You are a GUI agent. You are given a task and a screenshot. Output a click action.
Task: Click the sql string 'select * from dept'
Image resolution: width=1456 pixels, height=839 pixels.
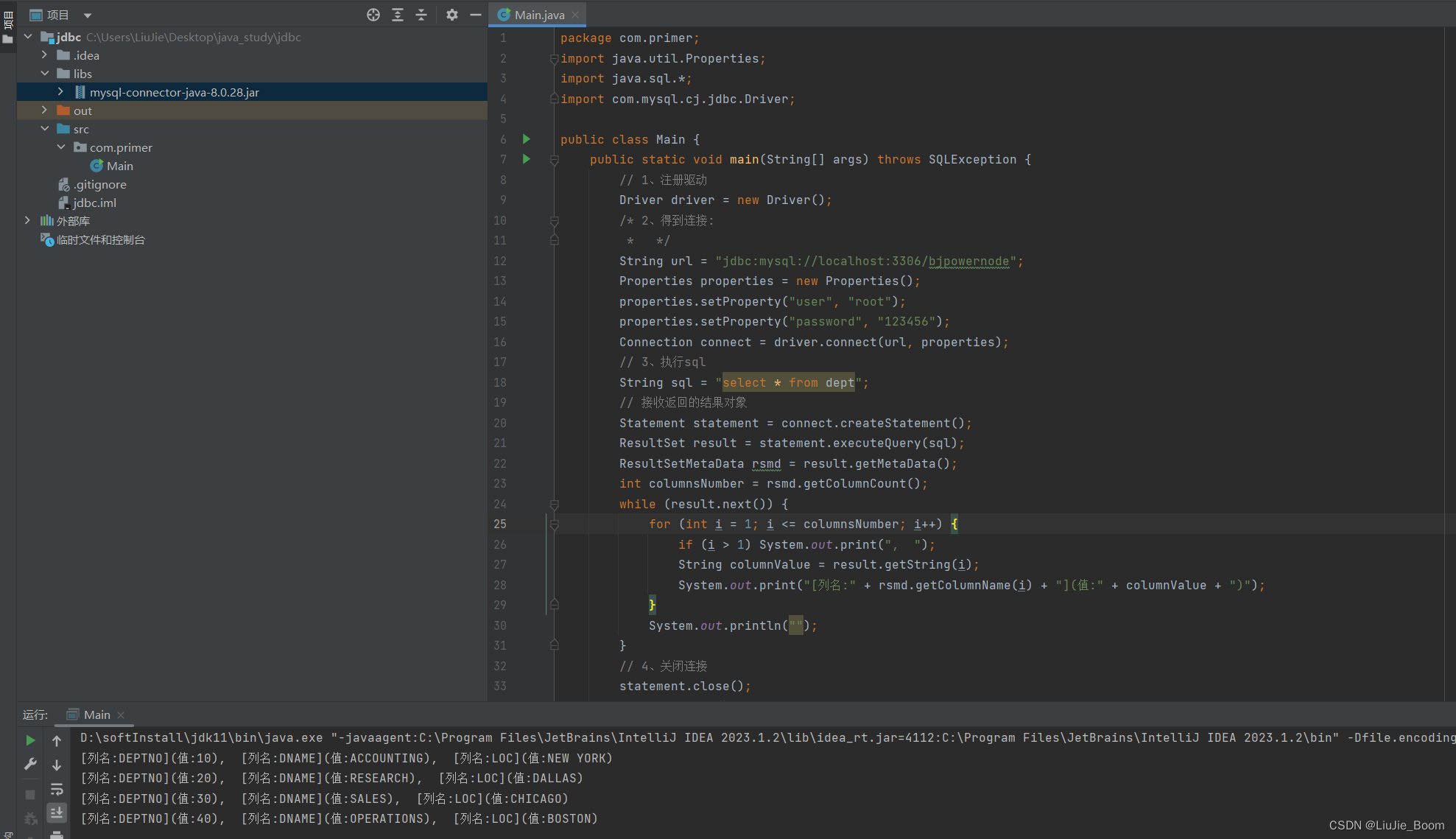point(788,382)
